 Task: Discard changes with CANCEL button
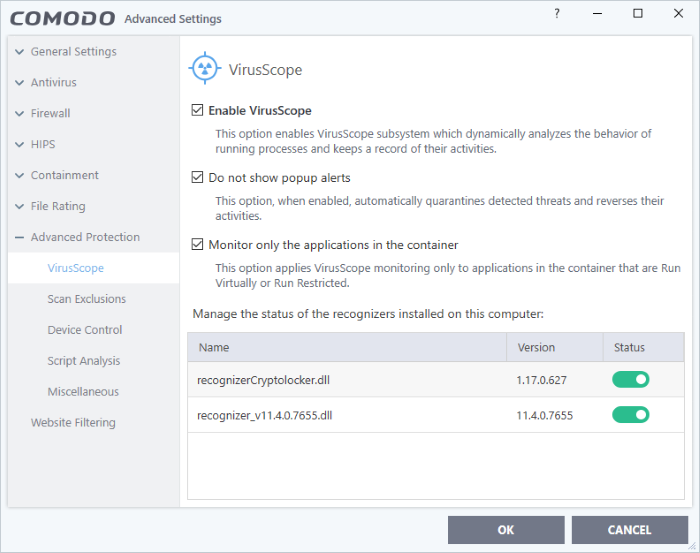click(629, 530)
